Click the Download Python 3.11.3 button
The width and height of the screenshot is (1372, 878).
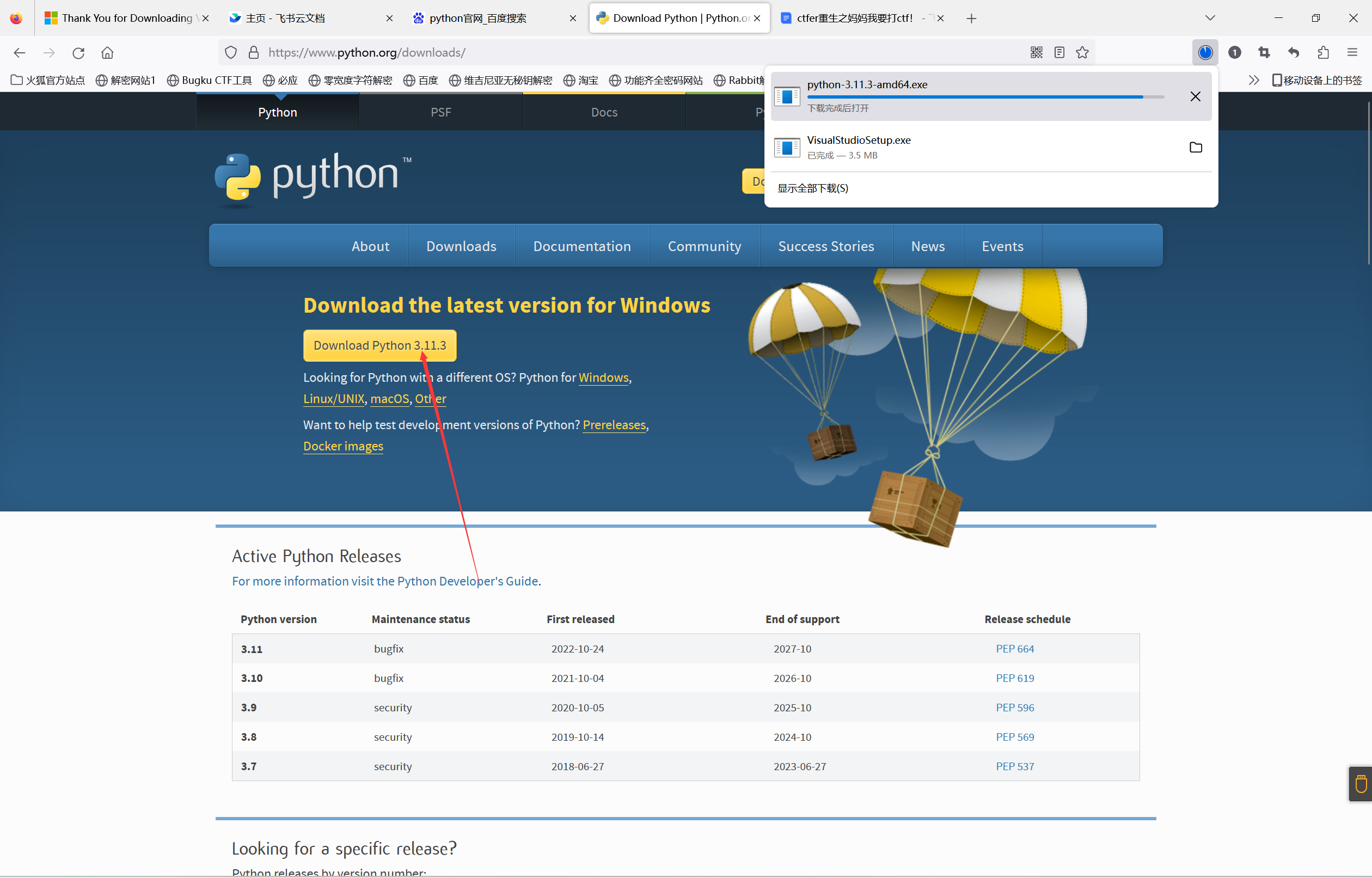point(379,345)
